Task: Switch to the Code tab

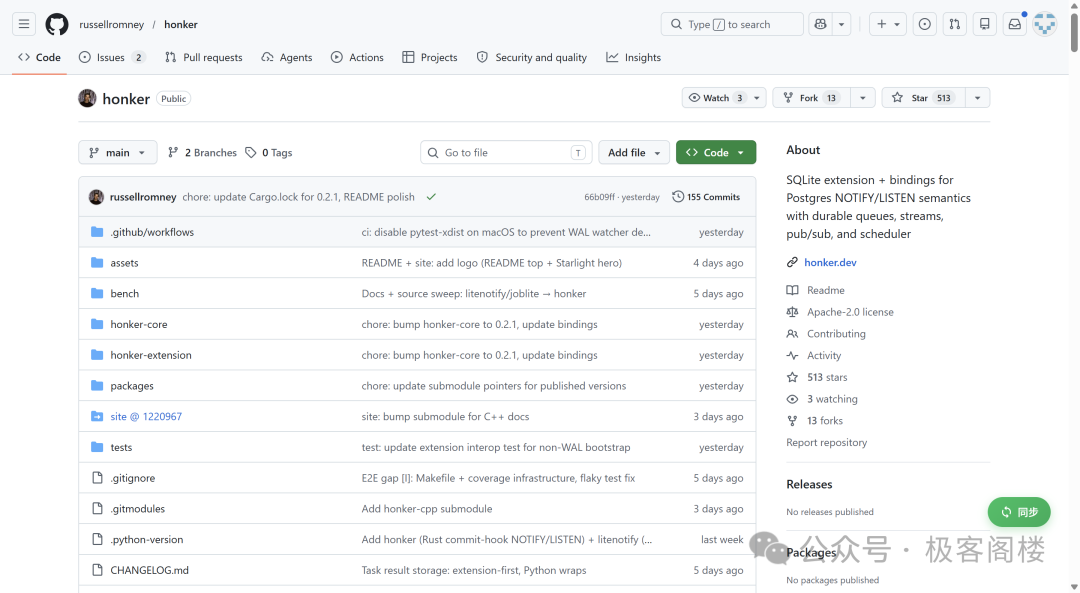Action: tap(39, 57)
